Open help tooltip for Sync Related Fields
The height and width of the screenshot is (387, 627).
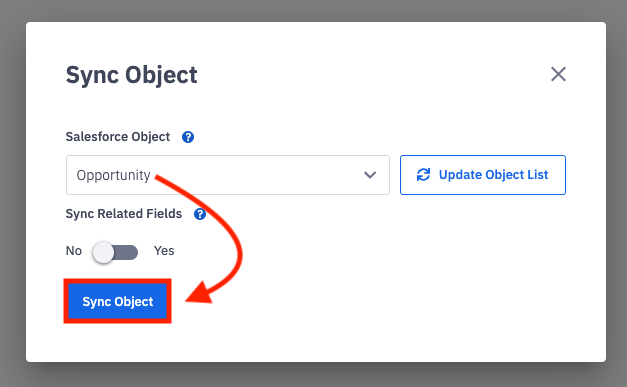click(200, 214)
